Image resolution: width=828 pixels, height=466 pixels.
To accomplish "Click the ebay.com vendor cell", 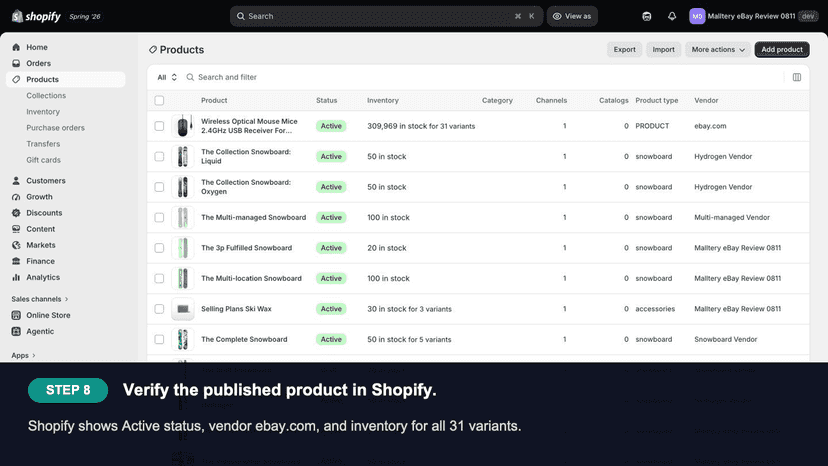I will pos(710,126).
